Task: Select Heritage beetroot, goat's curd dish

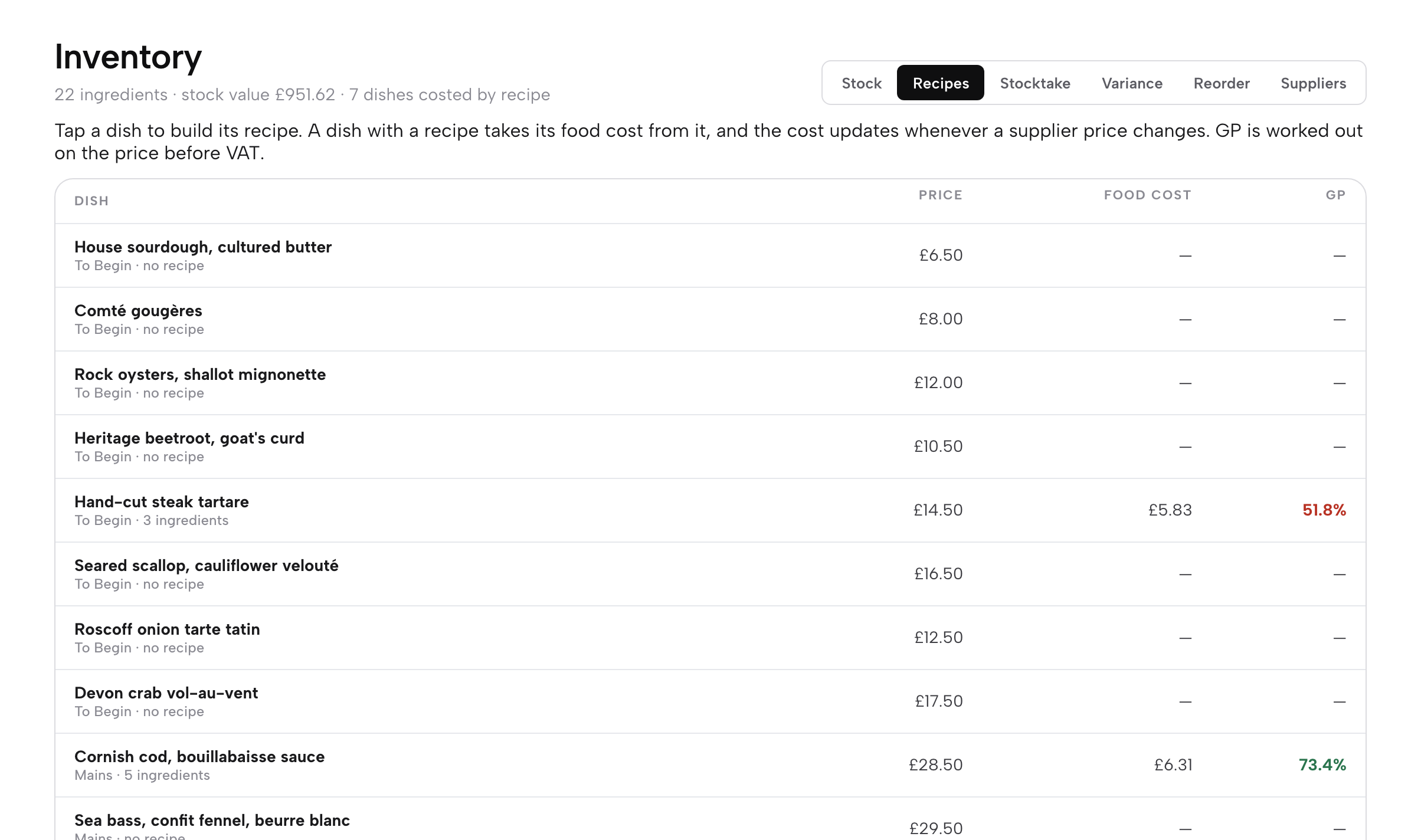Action: pyautogui.click(x=710, y=447)
